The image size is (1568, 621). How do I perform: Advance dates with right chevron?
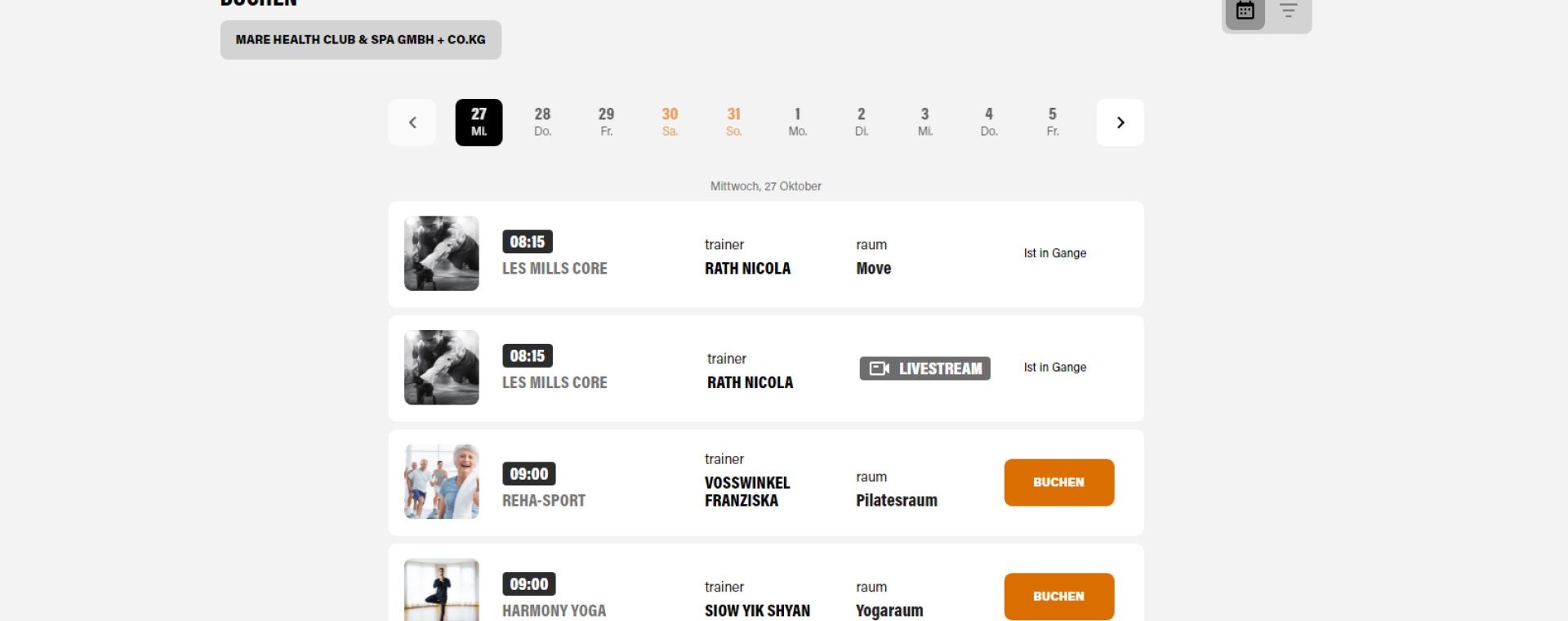coord(1120,123)
